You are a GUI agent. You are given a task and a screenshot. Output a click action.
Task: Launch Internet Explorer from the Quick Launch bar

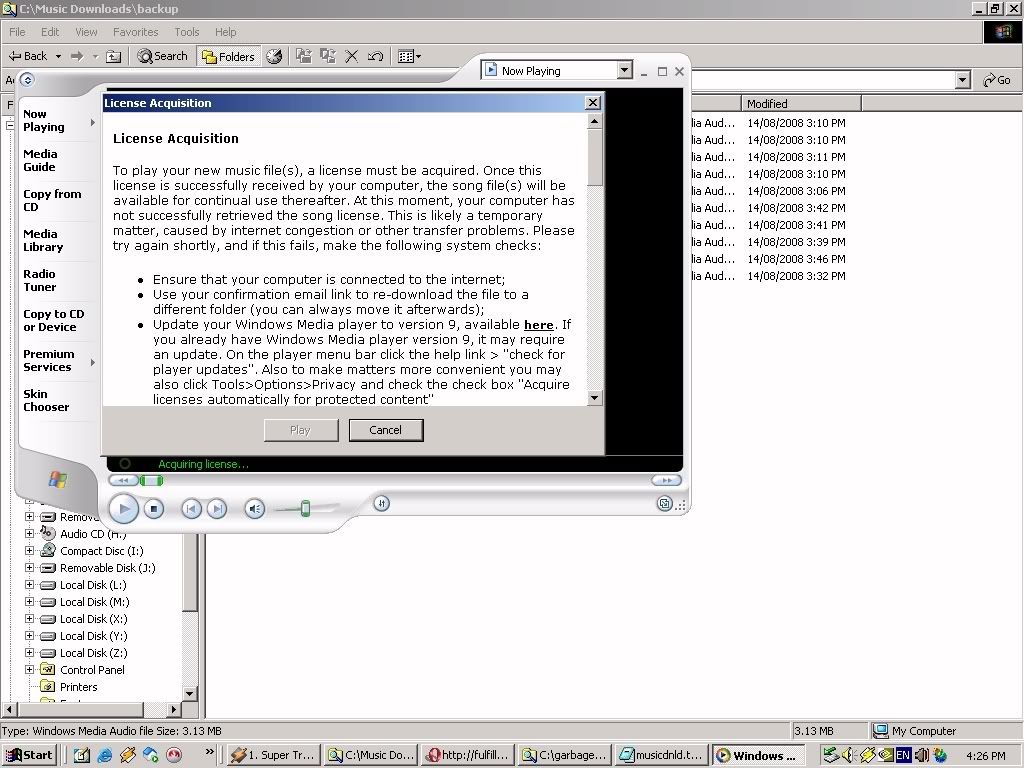tap(104, 755)
